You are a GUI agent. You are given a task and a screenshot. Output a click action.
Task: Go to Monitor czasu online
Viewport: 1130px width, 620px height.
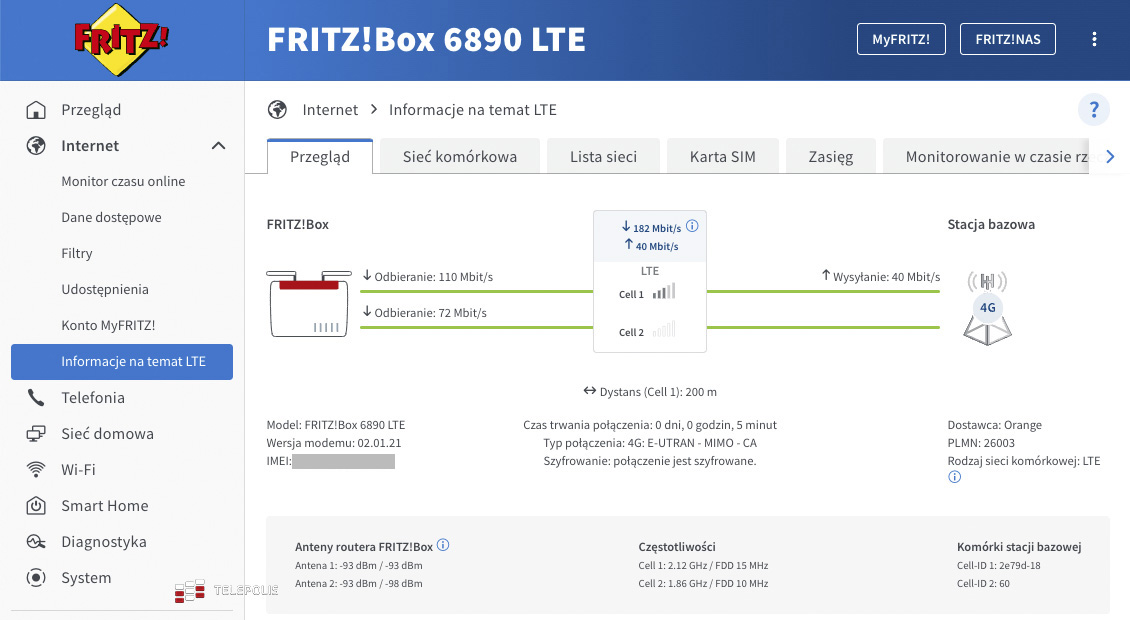click(x=123, y=182)
